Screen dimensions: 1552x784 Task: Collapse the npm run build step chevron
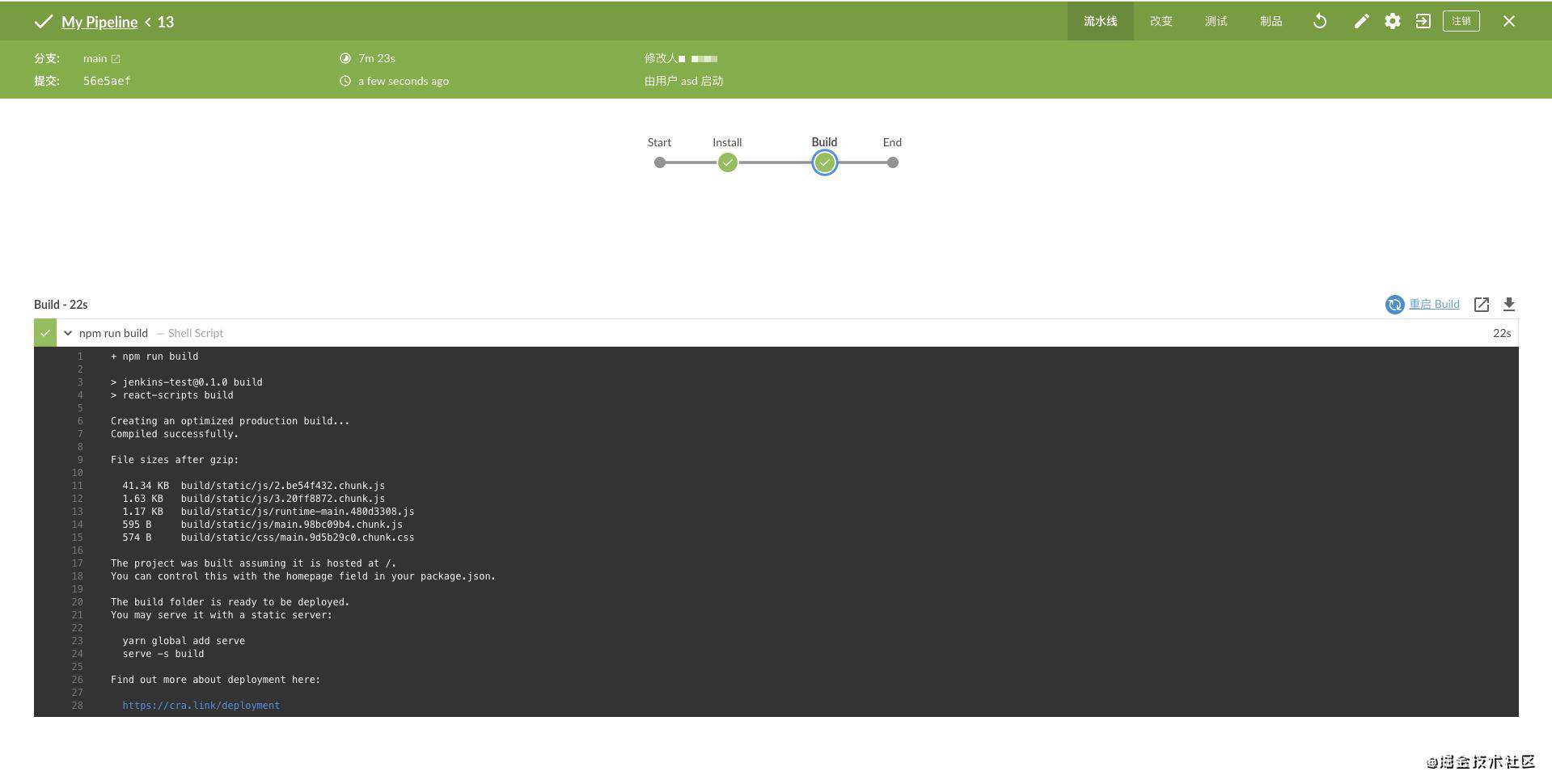pos(68,333)
